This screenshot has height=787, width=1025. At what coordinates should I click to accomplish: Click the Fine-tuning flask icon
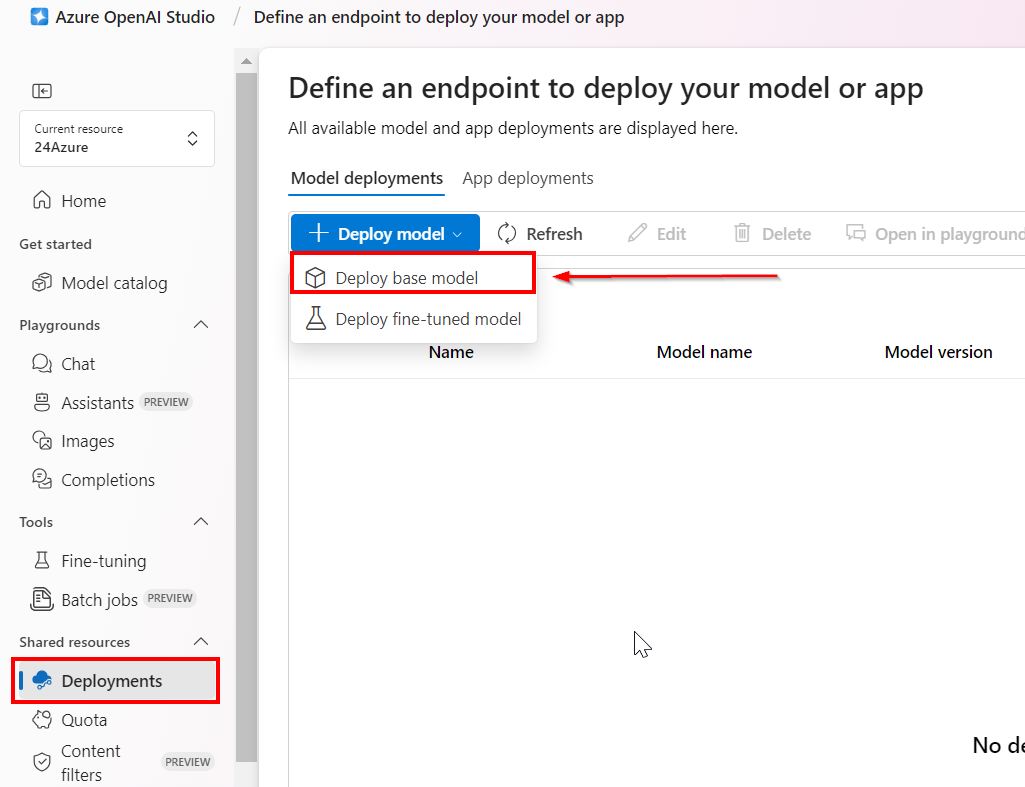[x=42, y=561]
